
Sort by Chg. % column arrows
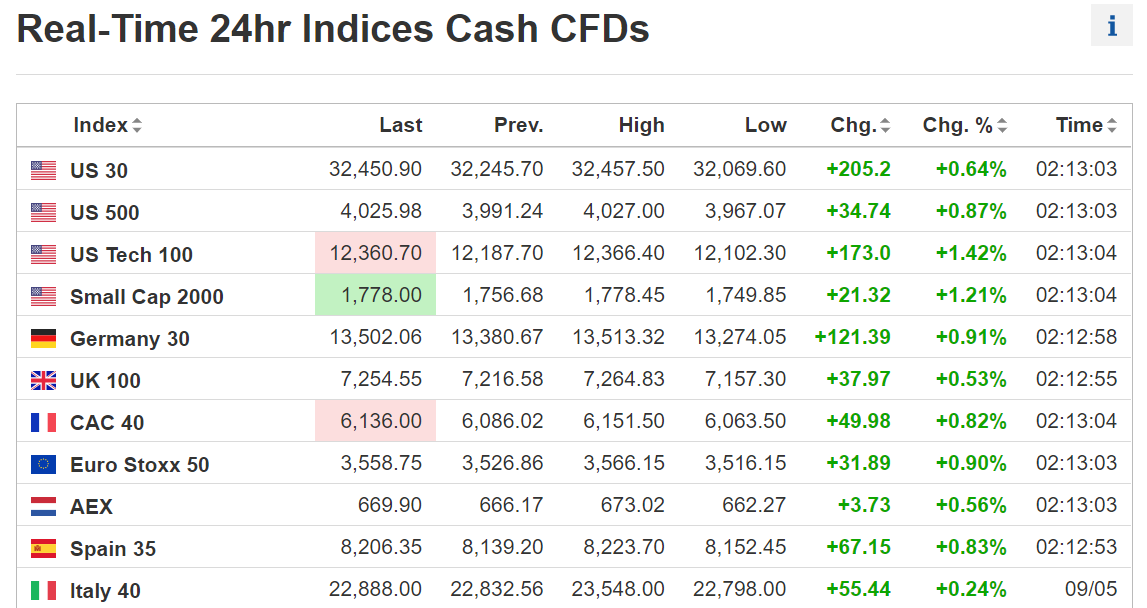(1002, 126)
